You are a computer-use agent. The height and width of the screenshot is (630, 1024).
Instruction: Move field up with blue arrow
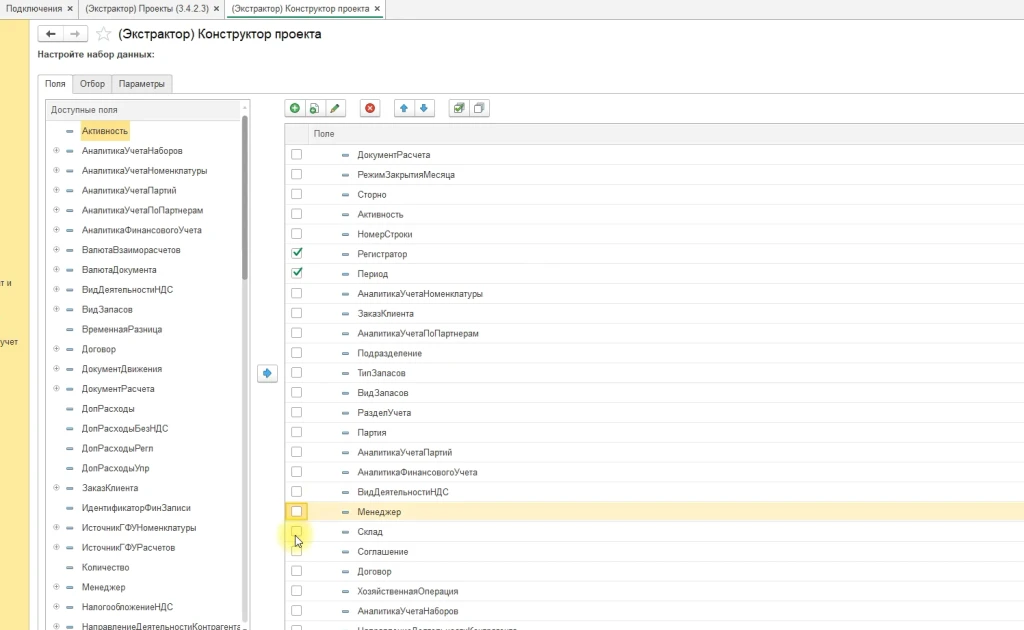pyautogui.click(x=405, y=108)
